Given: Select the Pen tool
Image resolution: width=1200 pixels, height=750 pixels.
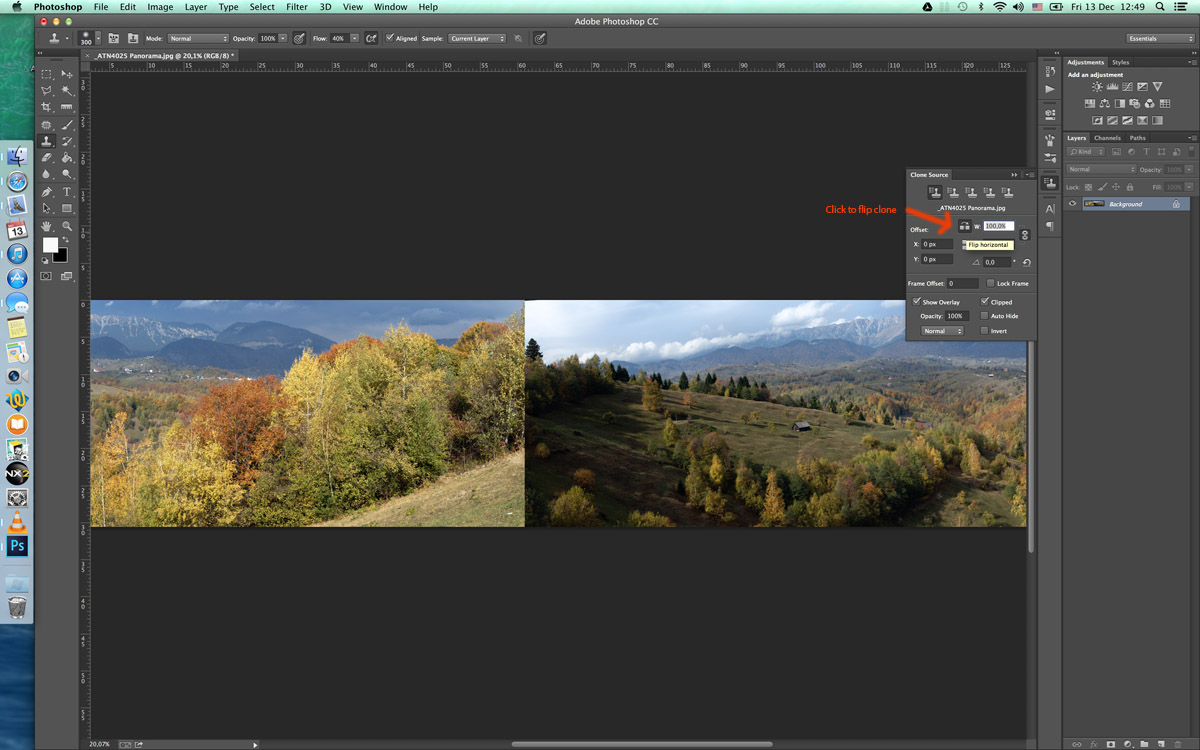Looking at the screenshot, I should pos(47,192).
